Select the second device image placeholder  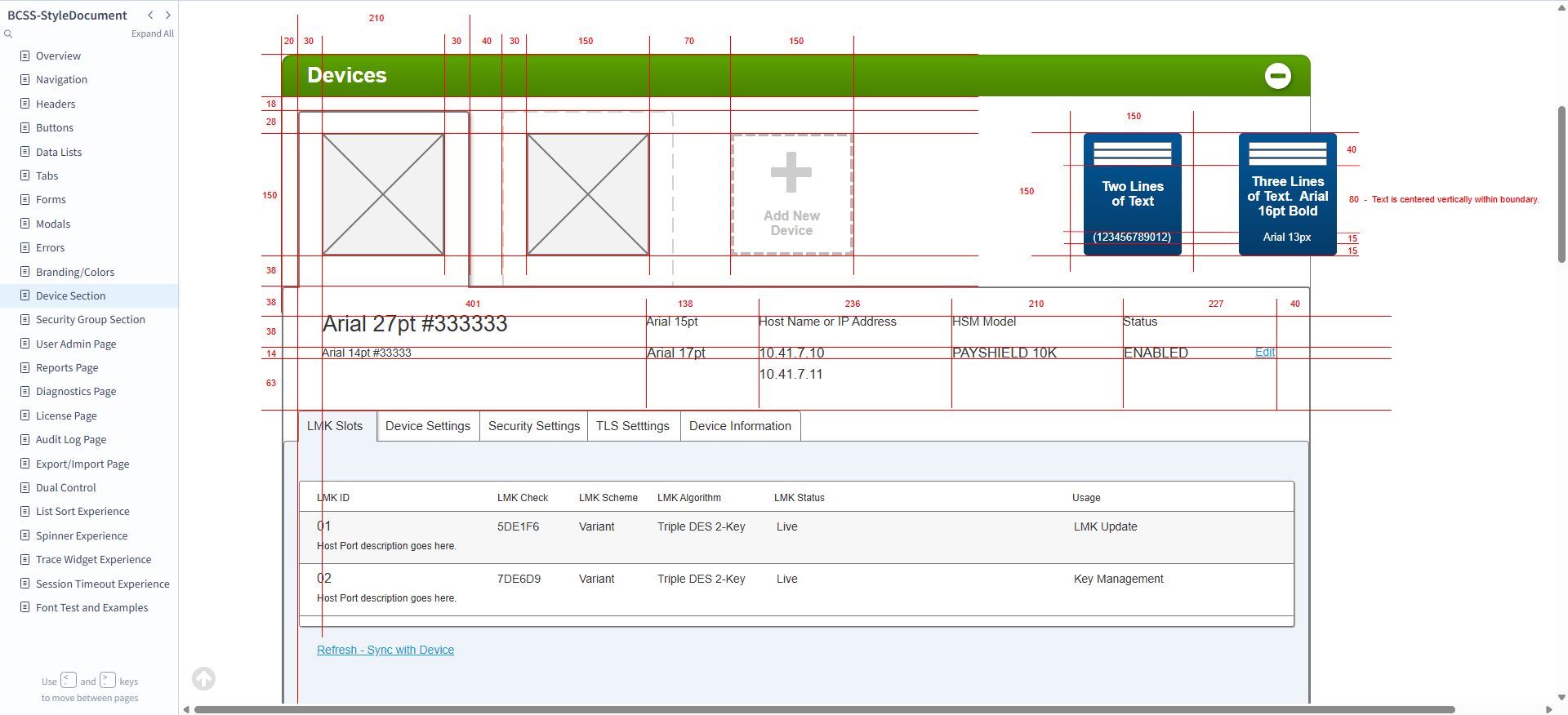tap(588, 194)
